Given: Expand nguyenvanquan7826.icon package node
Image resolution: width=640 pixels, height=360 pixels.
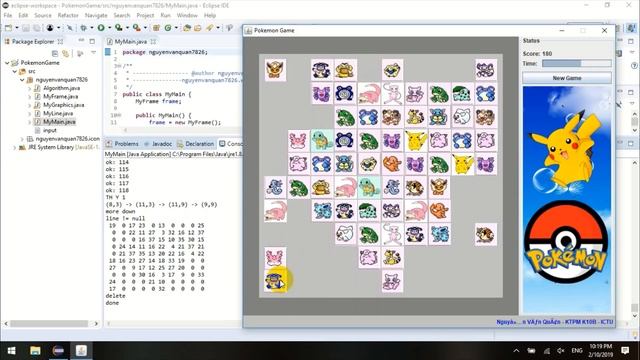Looking at the screenshot, I should (x=22, y=139).
